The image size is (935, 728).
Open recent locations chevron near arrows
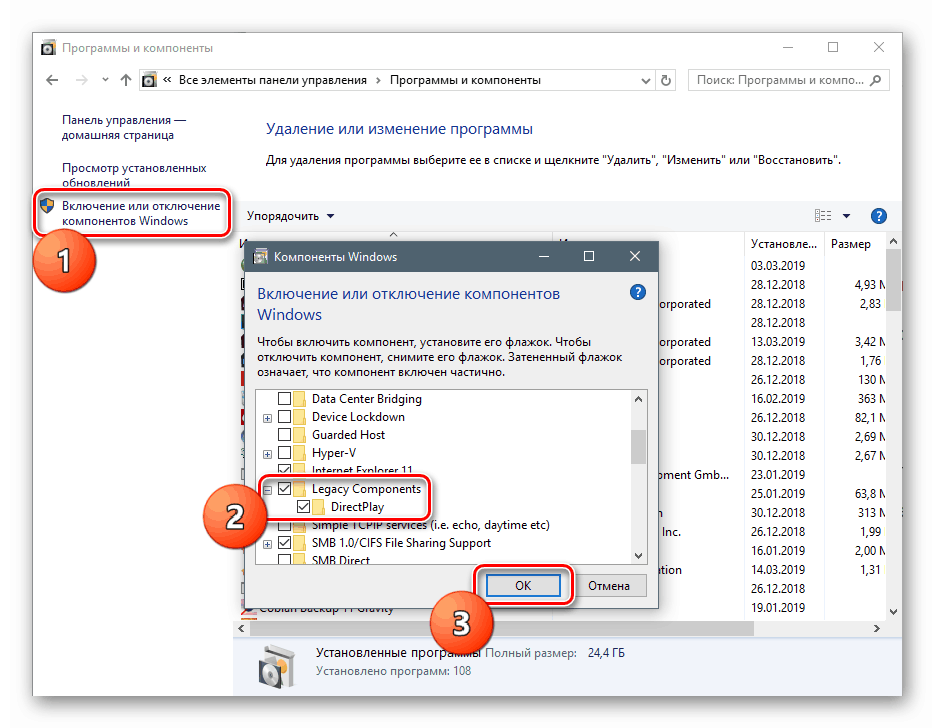tap(105, 80)
